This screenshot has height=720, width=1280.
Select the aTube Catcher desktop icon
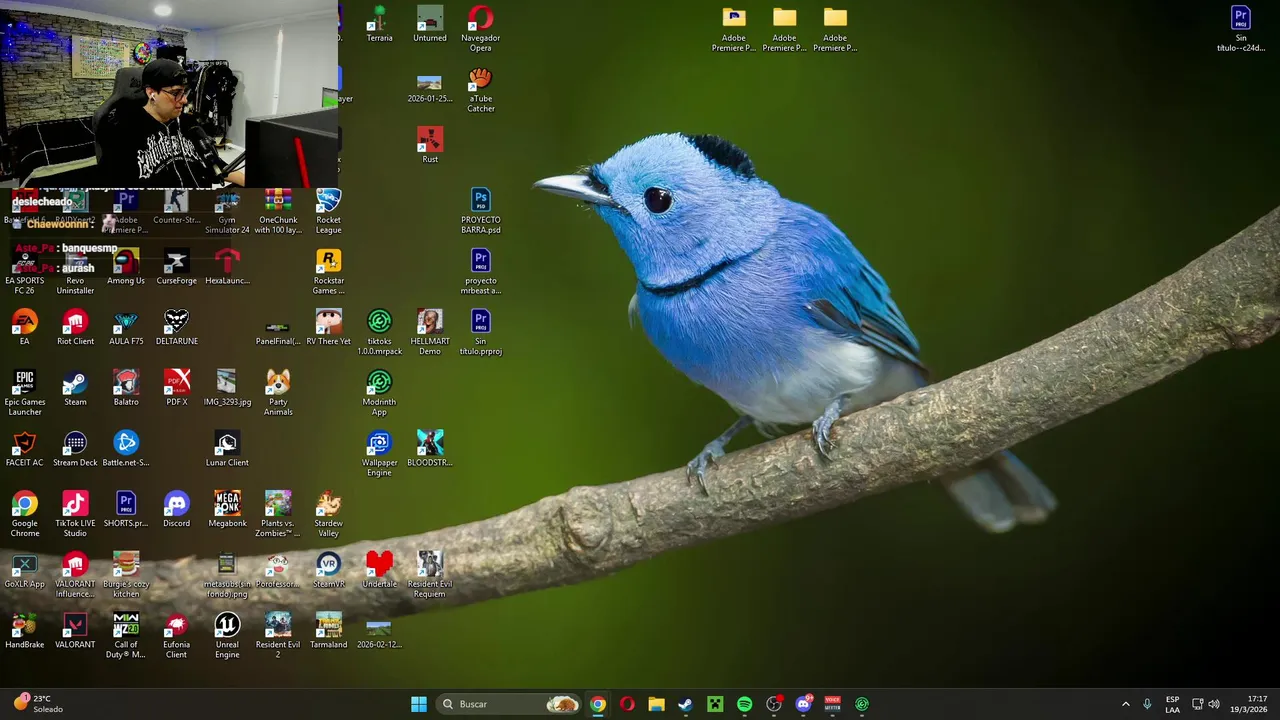[x=480, y=89]
